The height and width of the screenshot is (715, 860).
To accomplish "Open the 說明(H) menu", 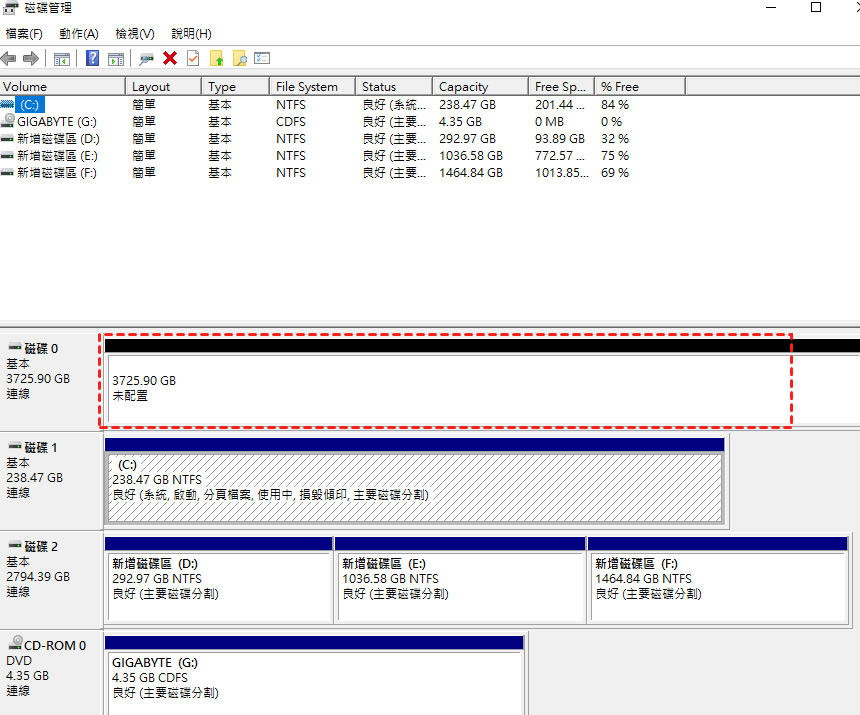I will pyautogui.click(x=191, y=34).
